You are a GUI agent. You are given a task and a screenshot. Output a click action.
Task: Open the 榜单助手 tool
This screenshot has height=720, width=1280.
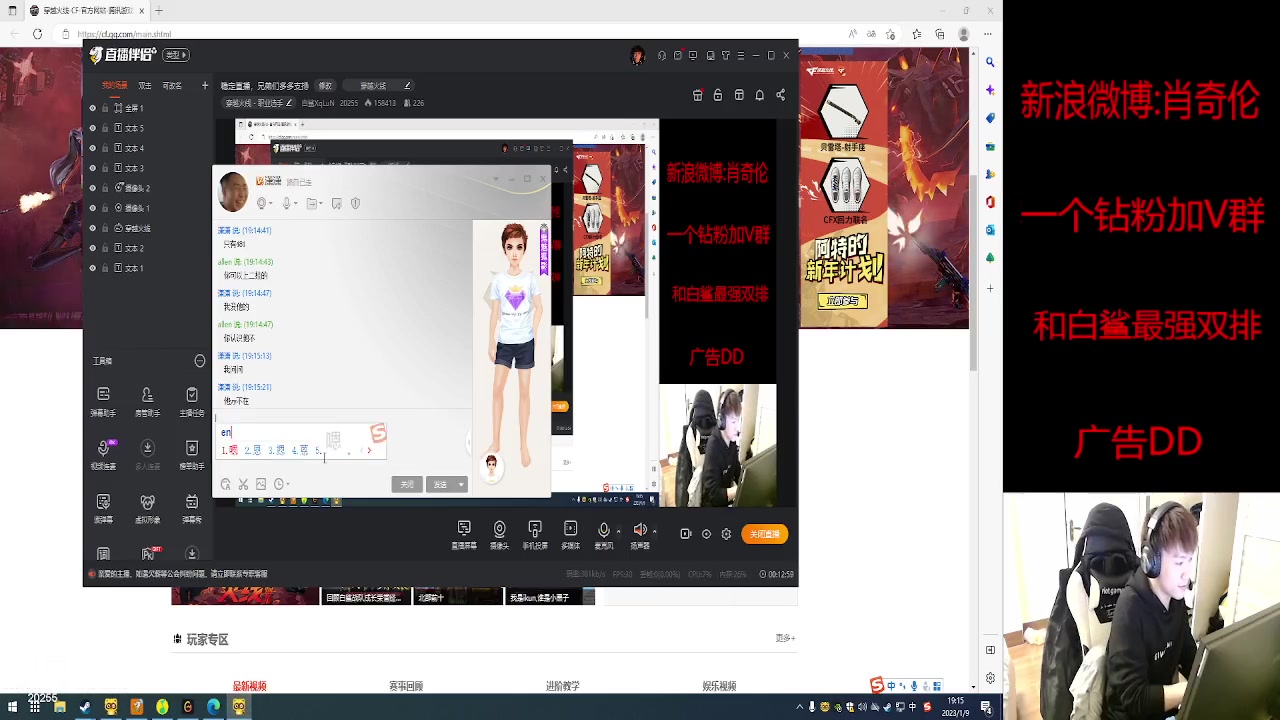[x=191, y=453]
